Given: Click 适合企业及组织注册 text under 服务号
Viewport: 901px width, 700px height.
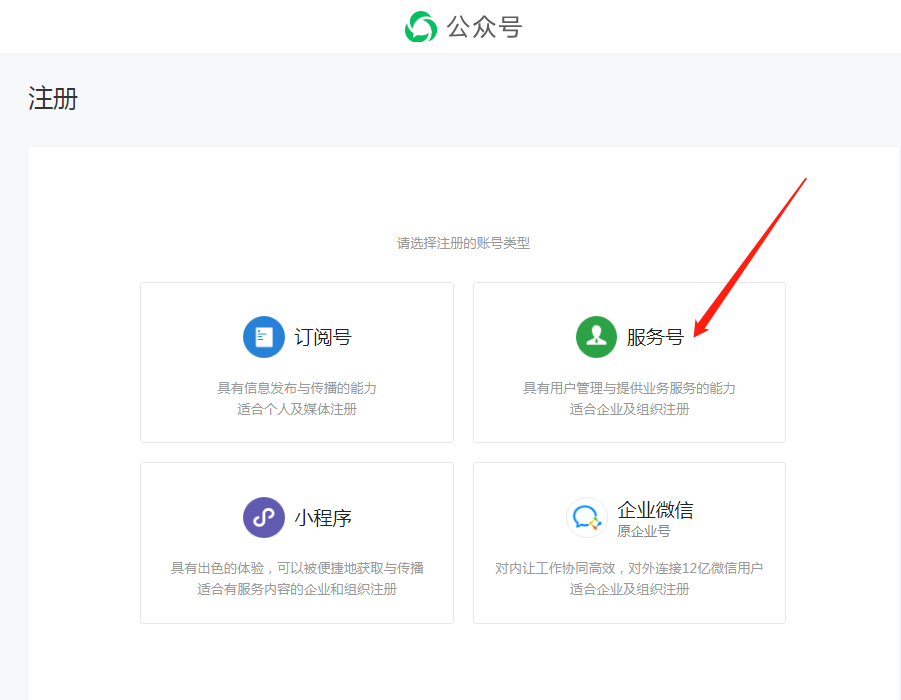Looking at the screenshot, I should 629,409.
